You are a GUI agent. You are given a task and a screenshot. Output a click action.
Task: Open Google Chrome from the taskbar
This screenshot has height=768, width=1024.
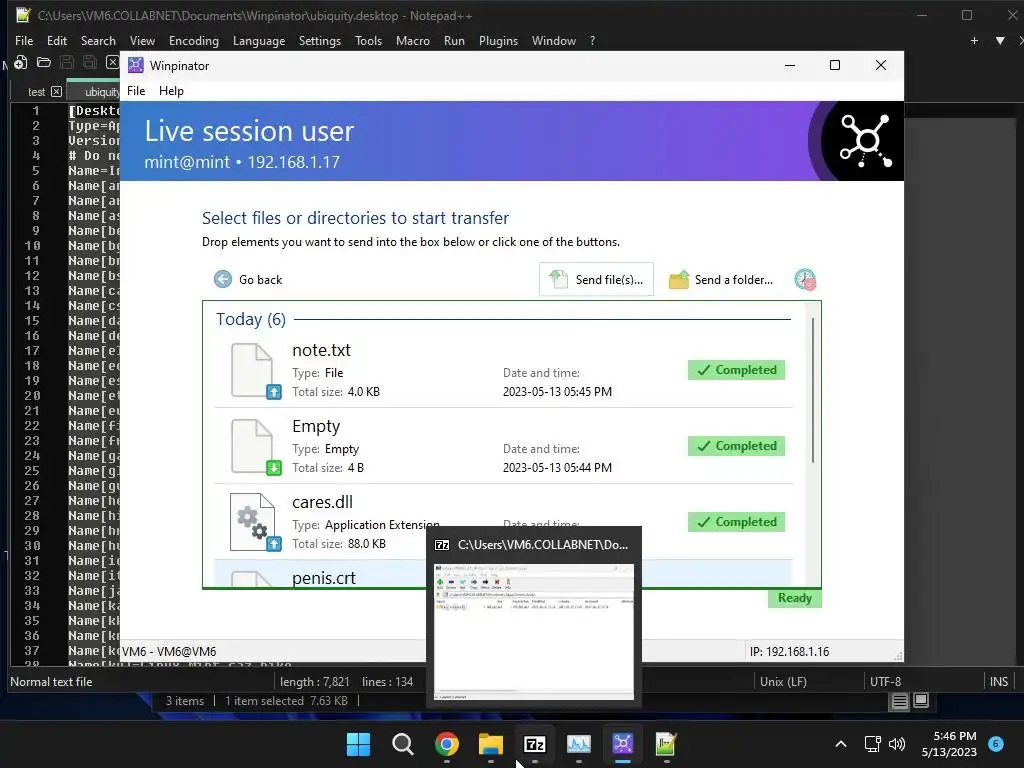click(x=447, y=744)
